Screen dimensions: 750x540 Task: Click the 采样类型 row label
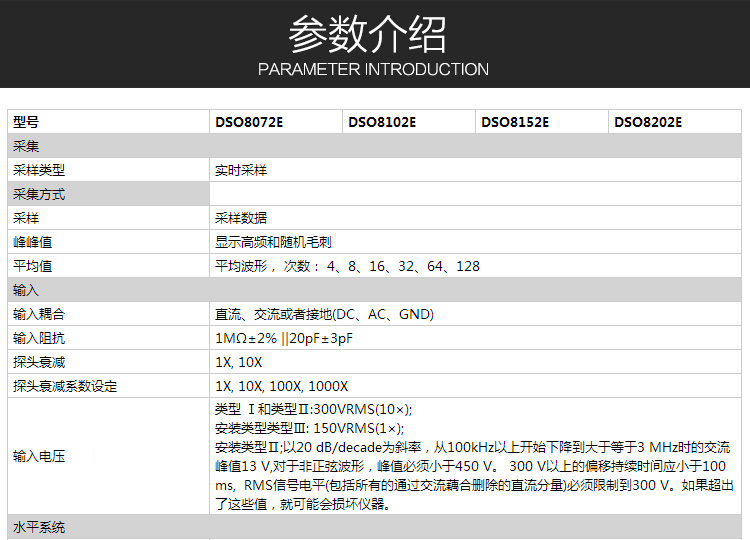[39, 170]
